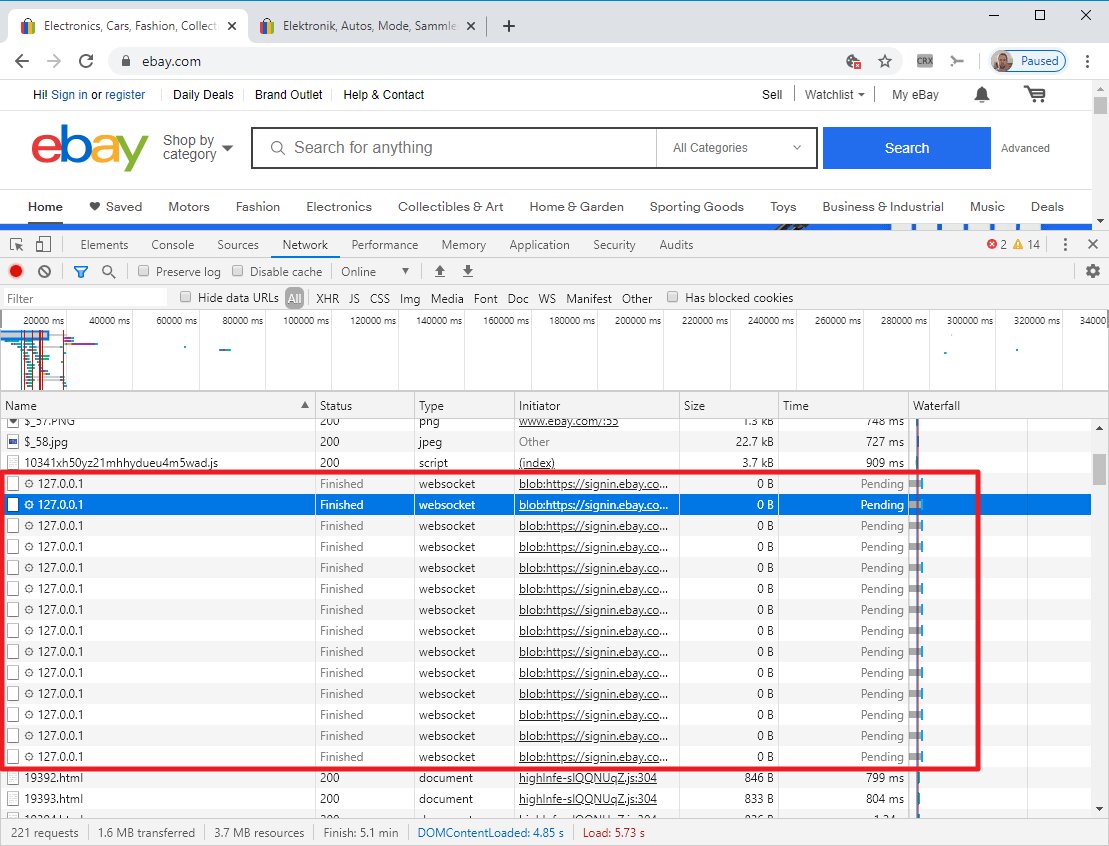Open the Advanced search link

[1025, 148]
